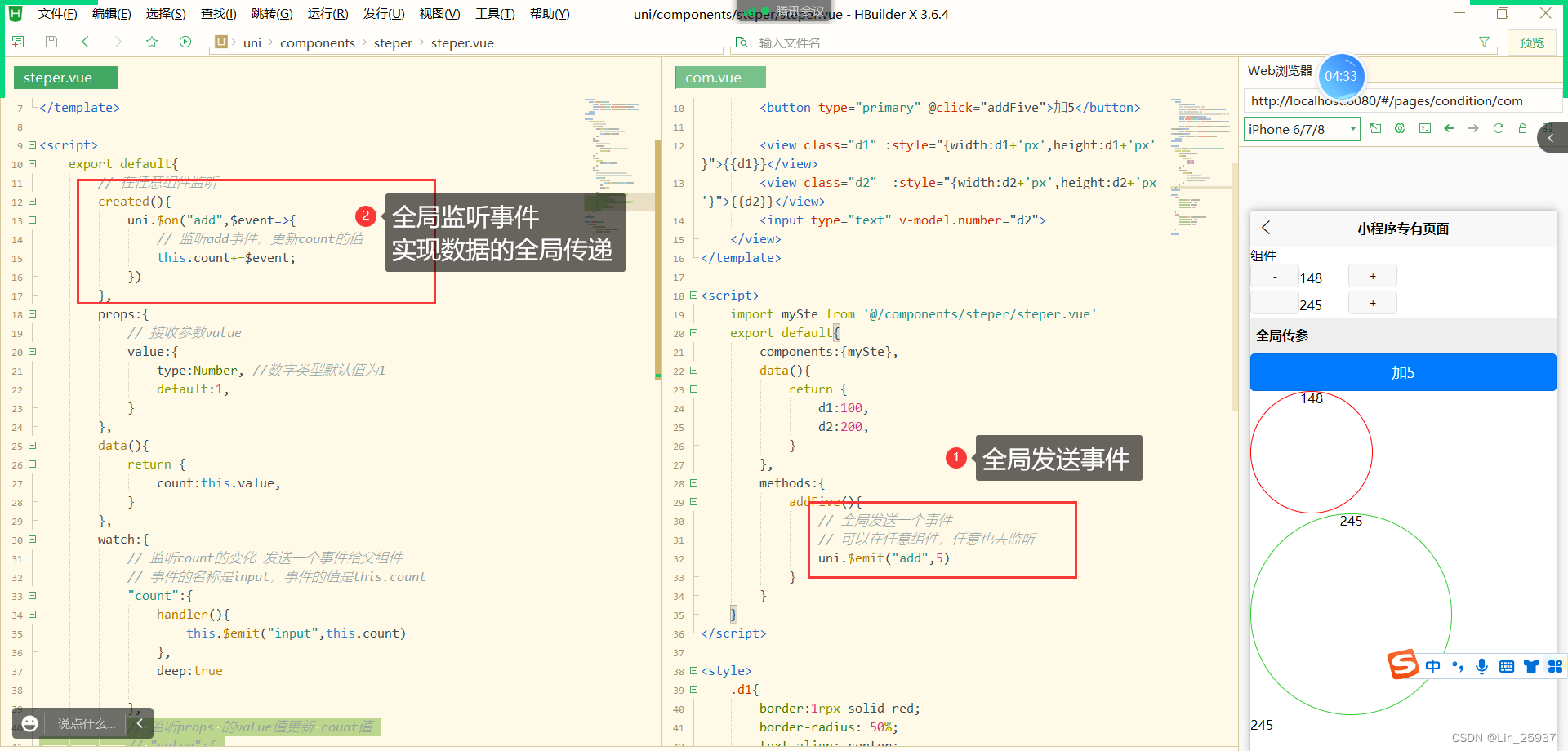Collapse style fold at line 38 in com.vue
The image size is (1568, 751).
694,670
